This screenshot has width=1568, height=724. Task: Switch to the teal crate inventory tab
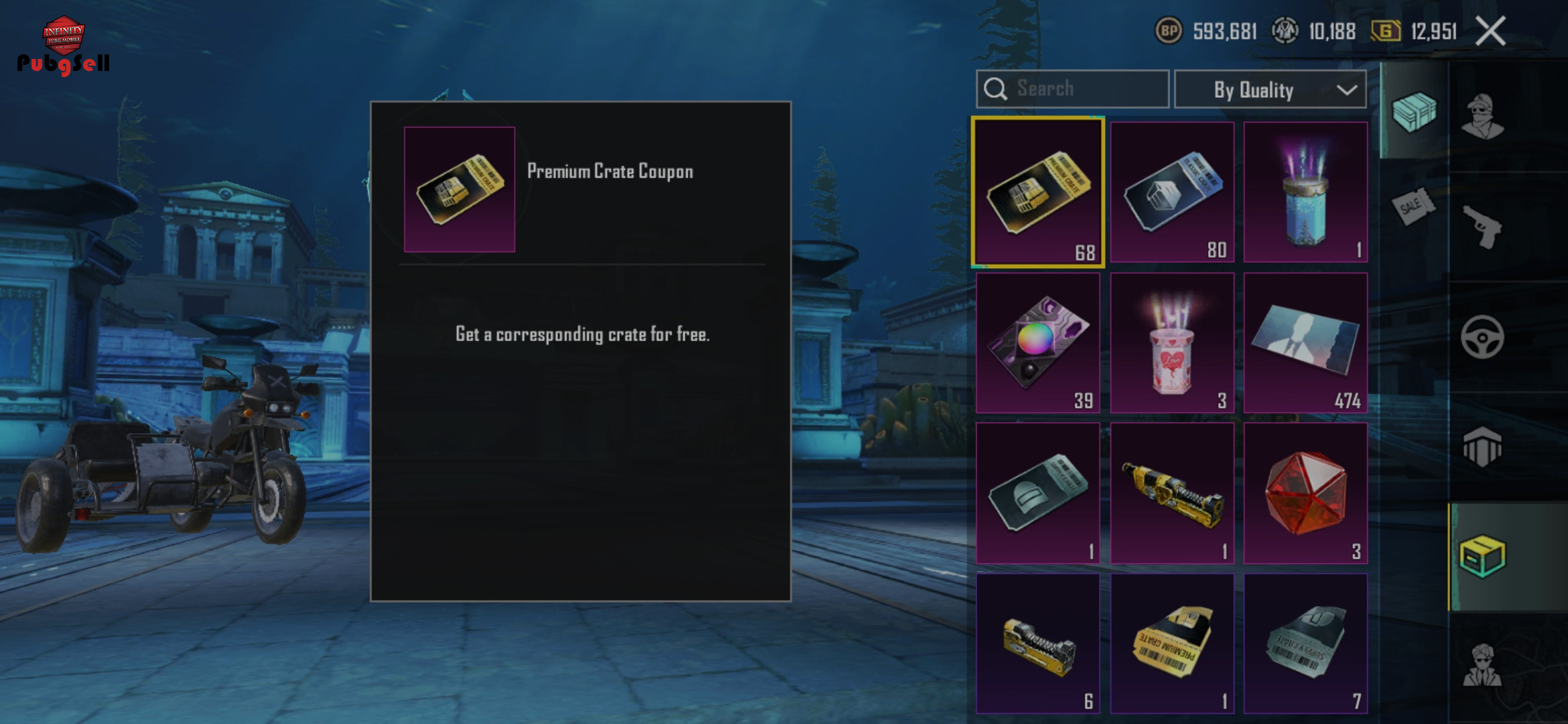(x=1414, y=111)
